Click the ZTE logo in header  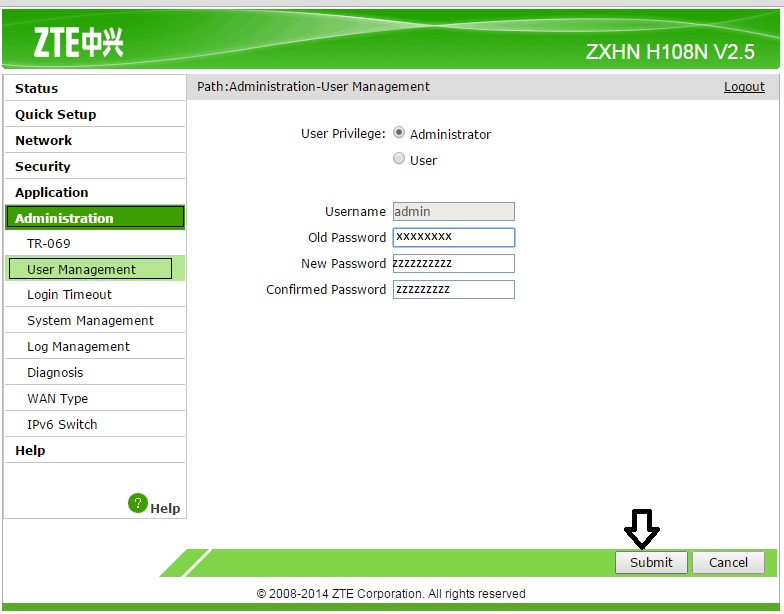(x=78, y=42)
